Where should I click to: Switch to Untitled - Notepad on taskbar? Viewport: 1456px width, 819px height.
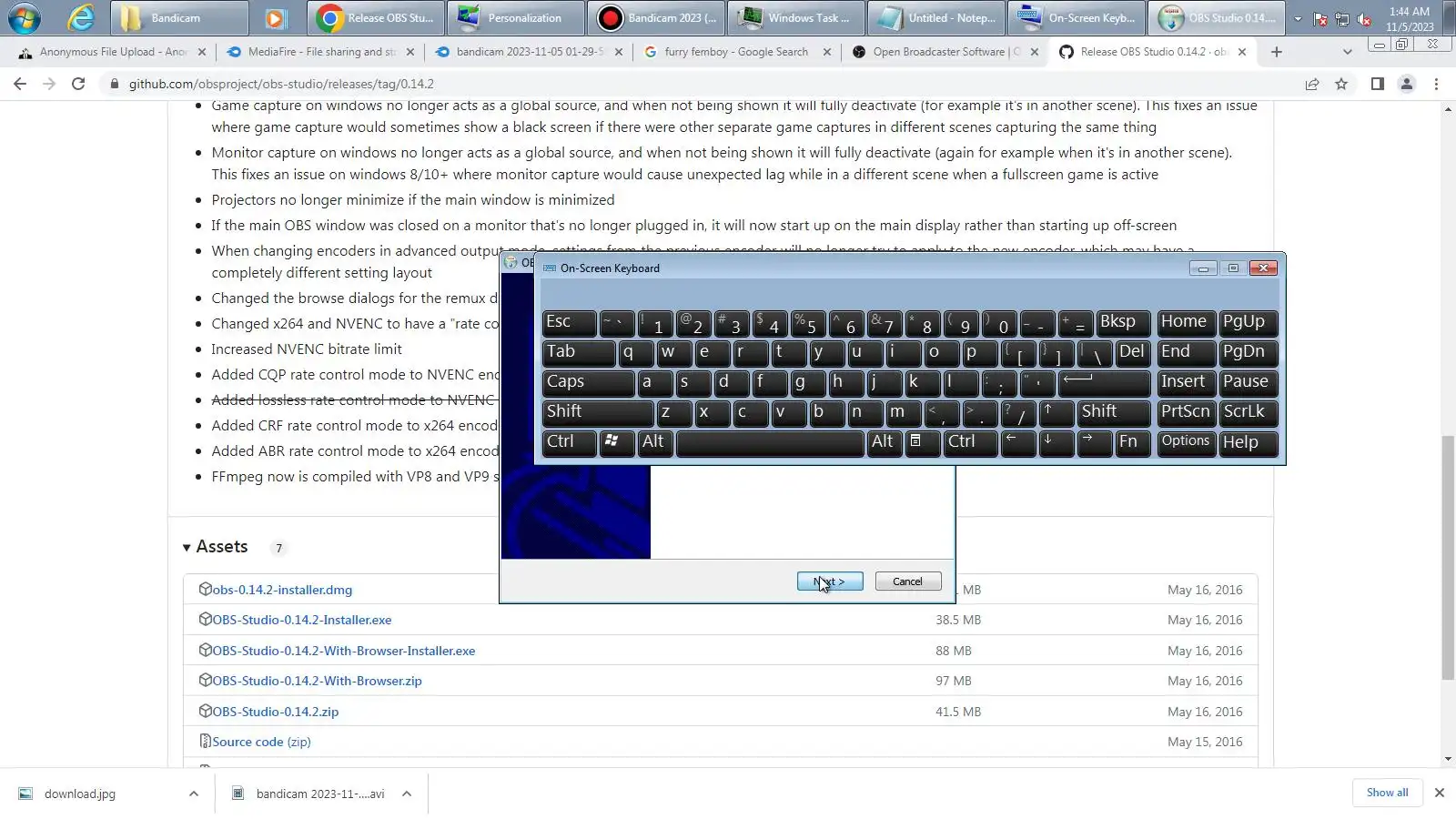click(x=936, y=17)
